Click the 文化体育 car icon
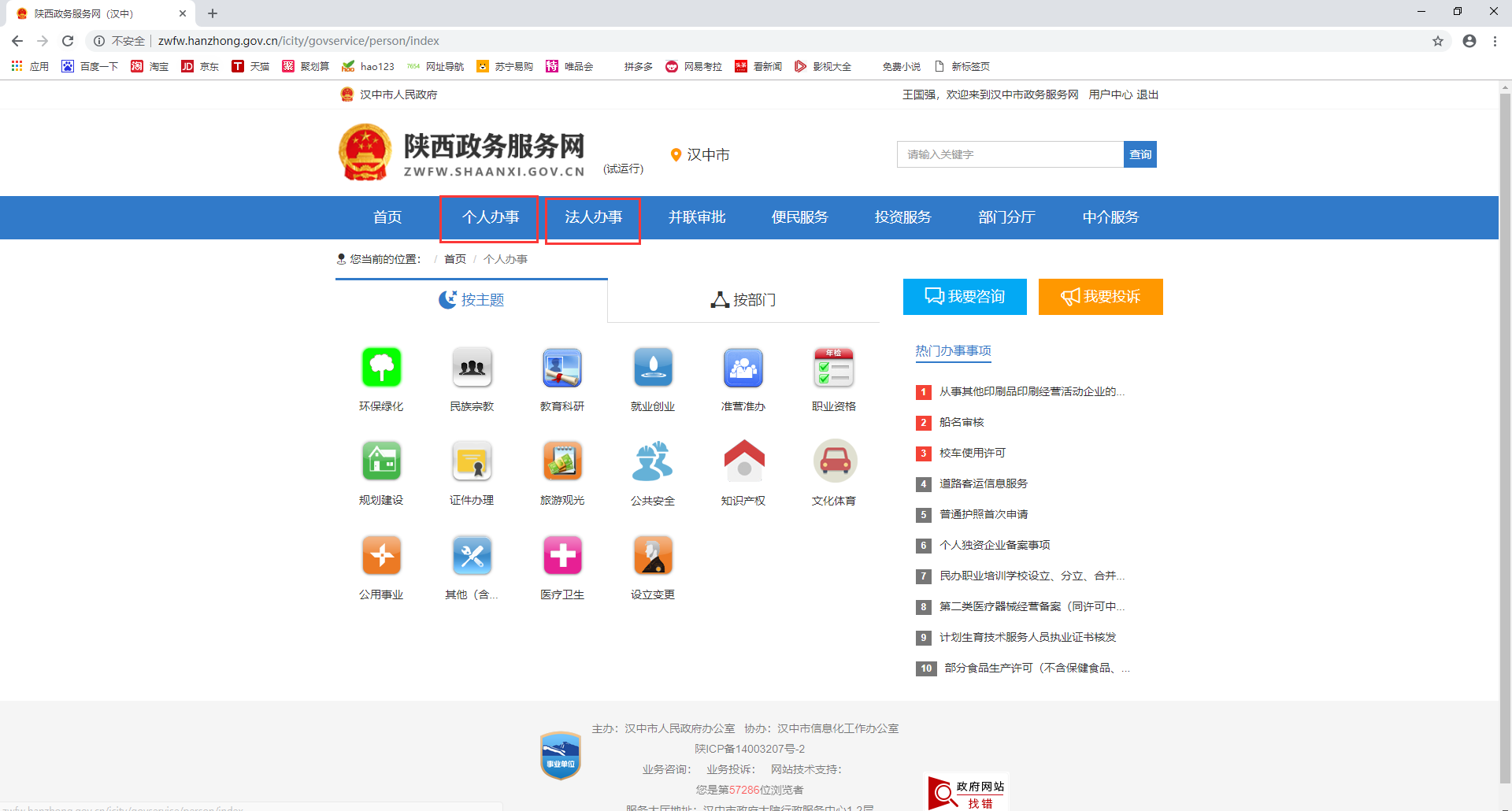This screenshot has width=1512, height=811. 833,461
